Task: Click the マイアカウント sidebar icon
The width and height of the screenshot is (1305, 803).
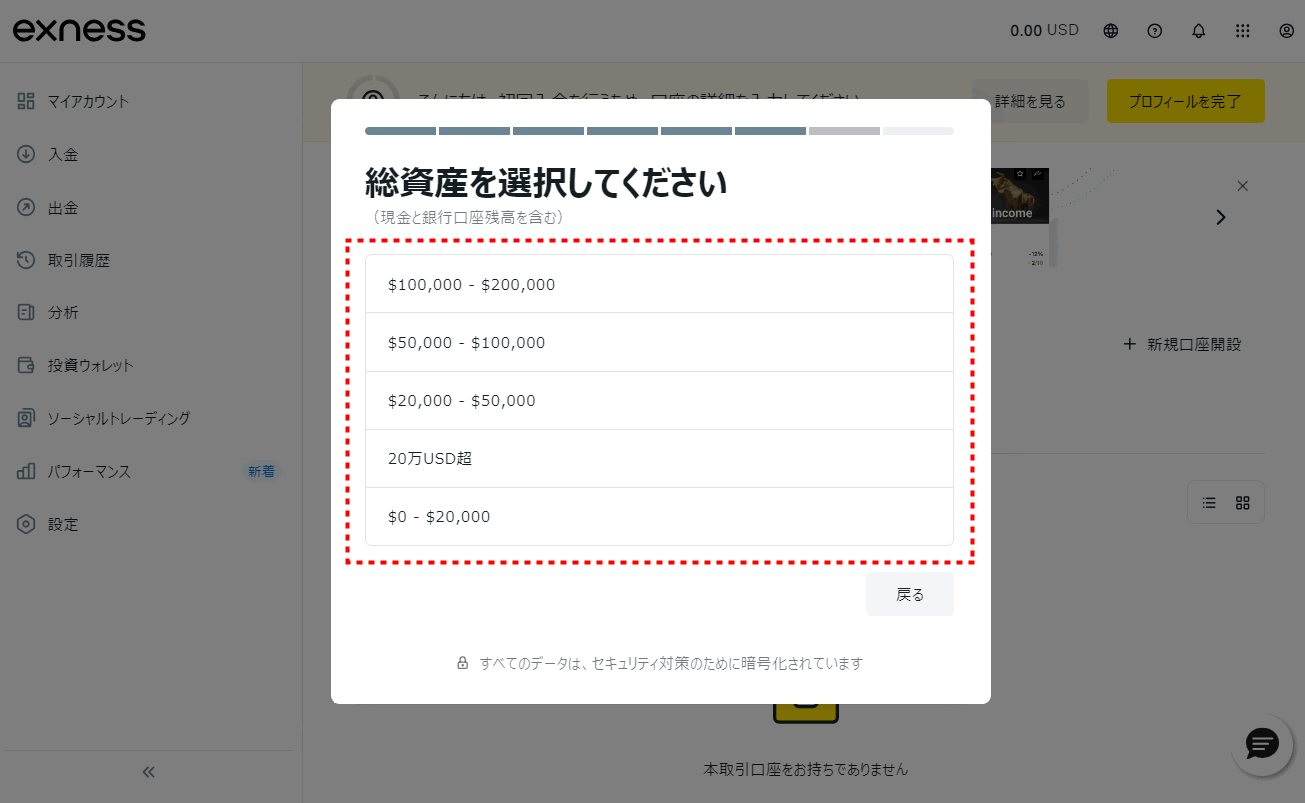Action: (26, 101)
